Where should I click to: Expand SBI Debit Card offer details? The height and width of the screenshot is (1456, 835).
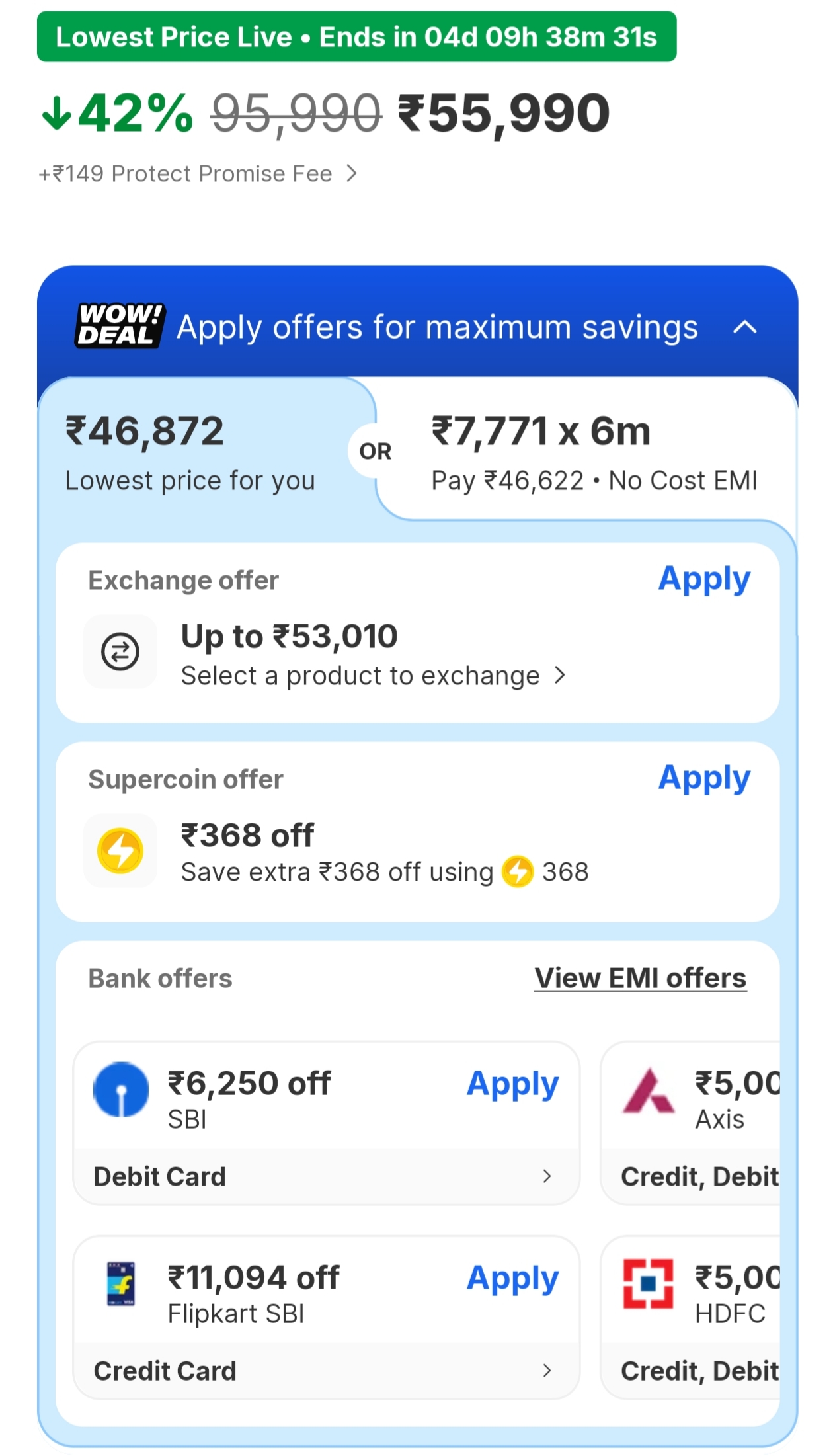pyautogui.click(x=547, y=1176)
